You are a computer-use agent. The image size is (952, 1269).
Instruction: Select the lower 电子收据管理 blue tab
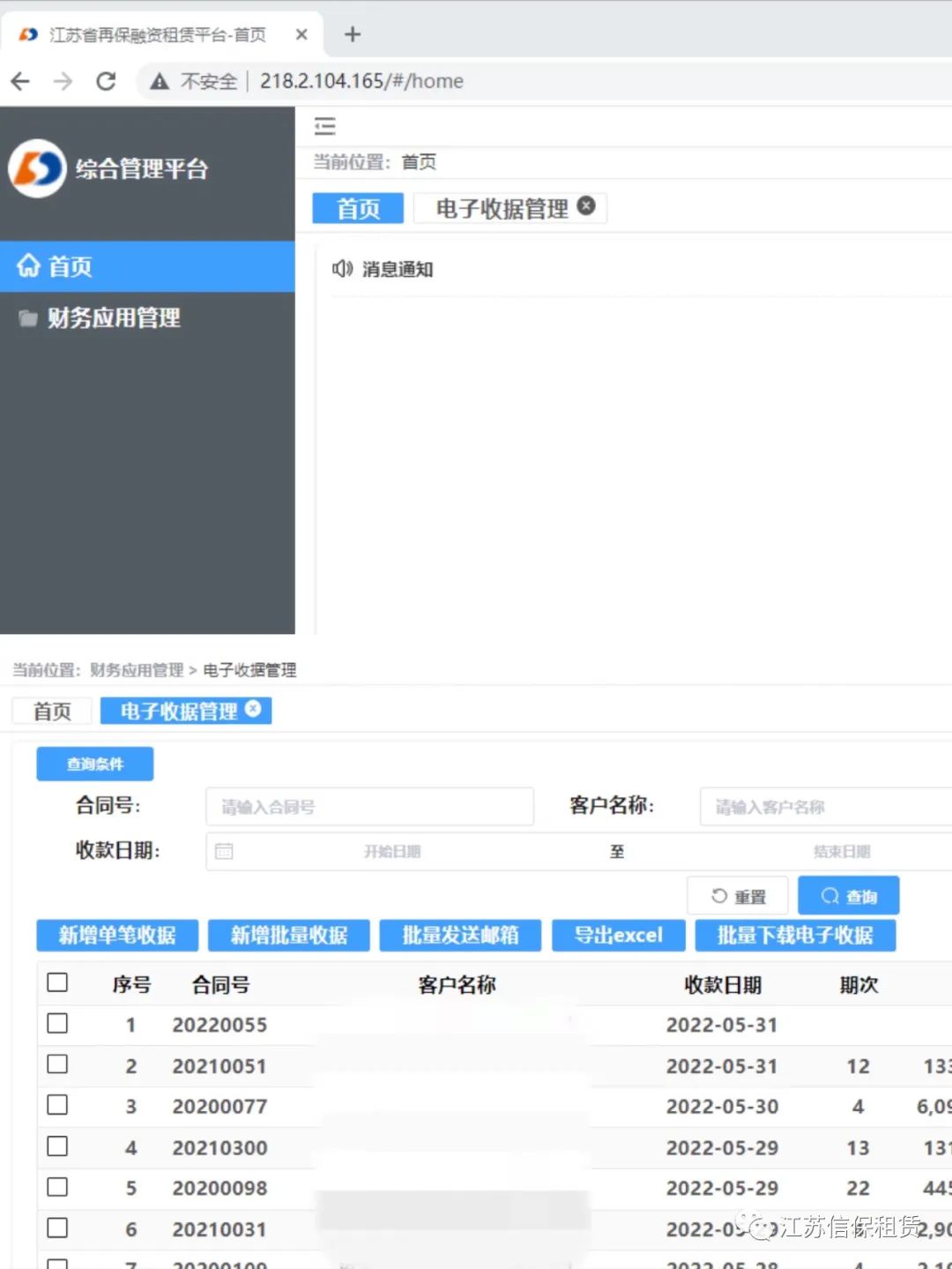(179, 711)
